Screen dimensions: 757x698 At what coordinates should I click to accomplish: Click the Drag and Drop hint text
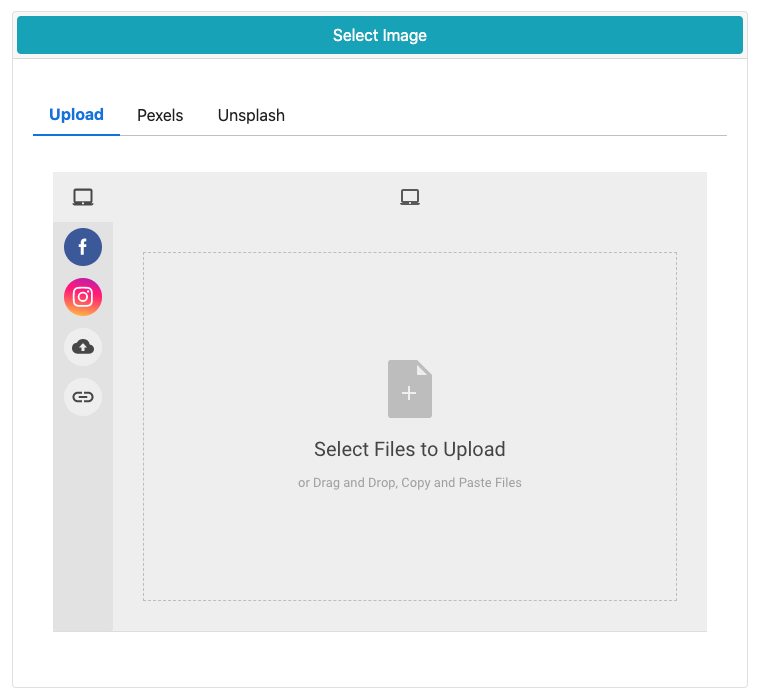coord(410,483)
